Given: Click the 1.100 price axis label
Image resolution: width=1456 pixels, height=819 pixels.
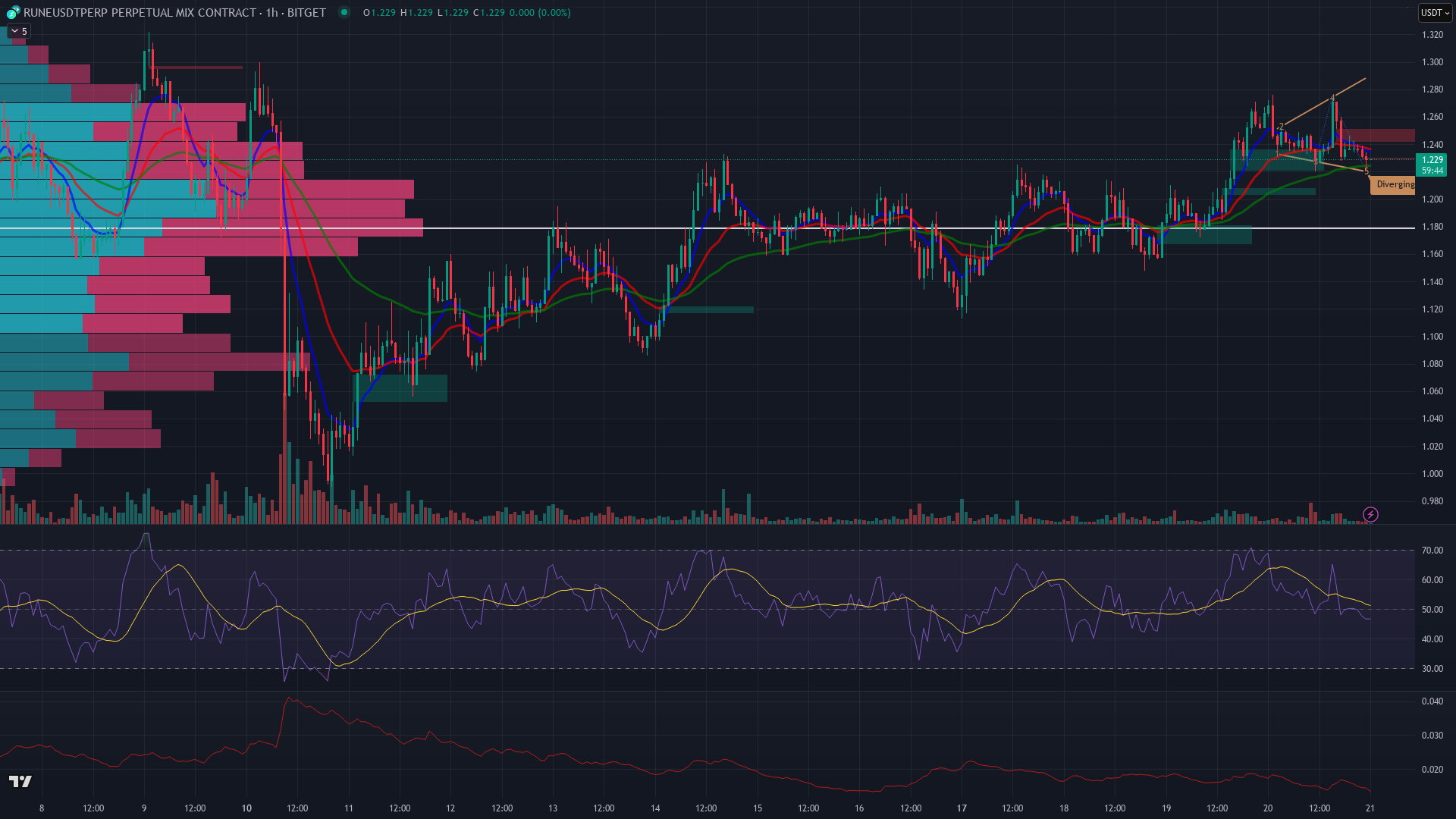Looking at the screenshot, I should (x=1432, y=337).
